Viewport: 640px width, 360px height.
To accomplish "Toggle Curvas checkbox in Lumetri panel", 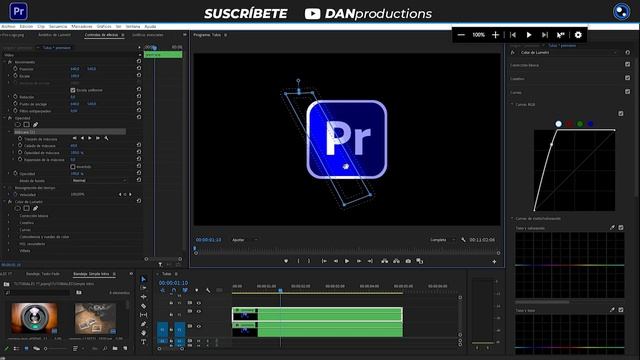I will (628, 92).
